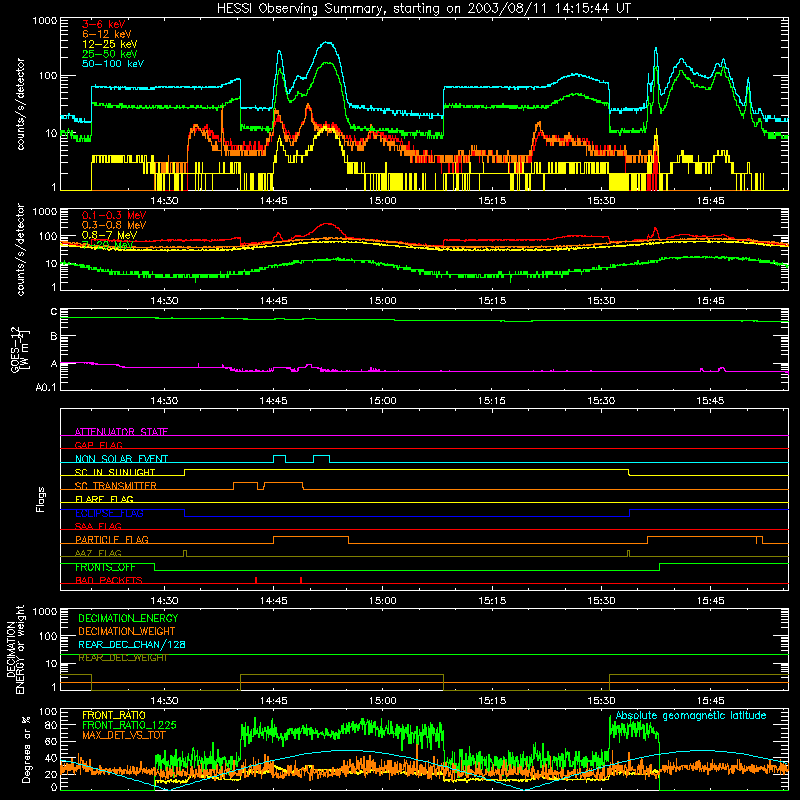Click the NON_SOLAR_EVENT flag label

coord(121,459)
